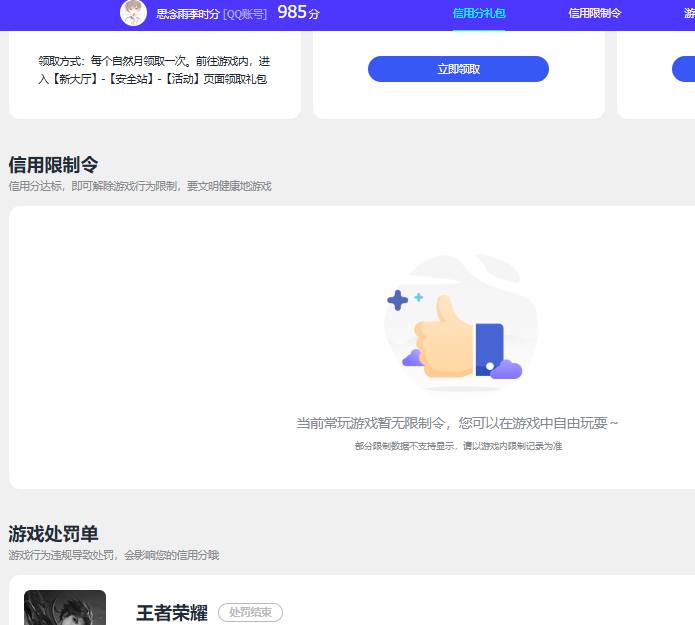The image size is (695, 625).
Task: Click the 游戏处罚单 section heading
Action: [x=53, y=533]
